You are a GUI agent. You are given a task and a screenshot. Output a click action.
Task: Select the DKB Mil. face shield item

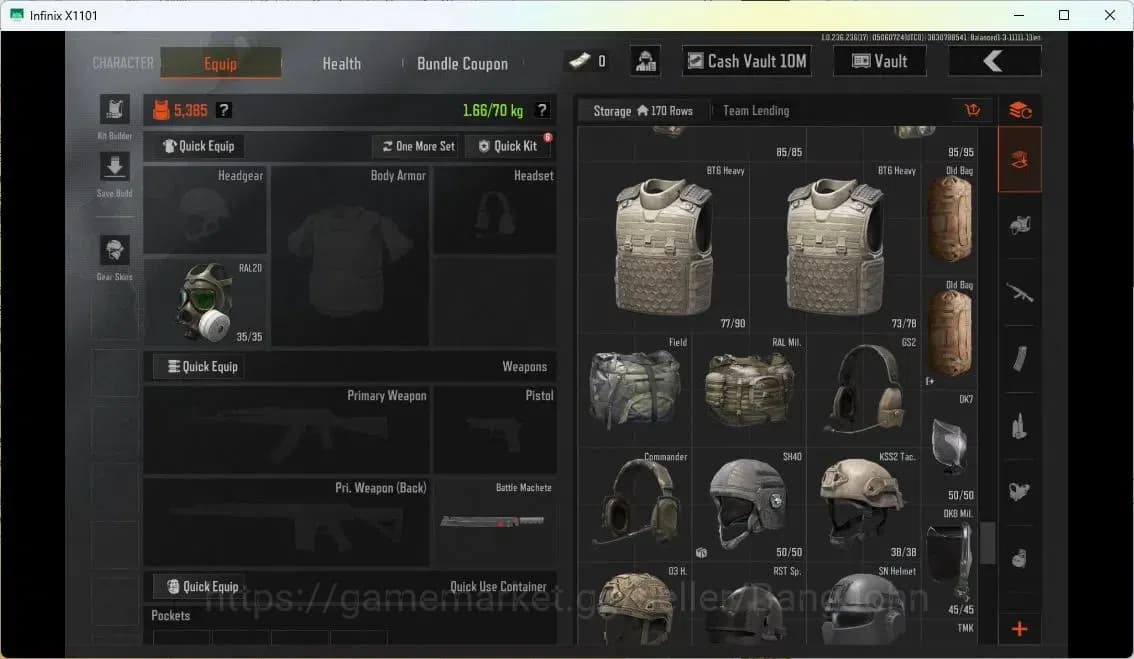click(950, 562)
